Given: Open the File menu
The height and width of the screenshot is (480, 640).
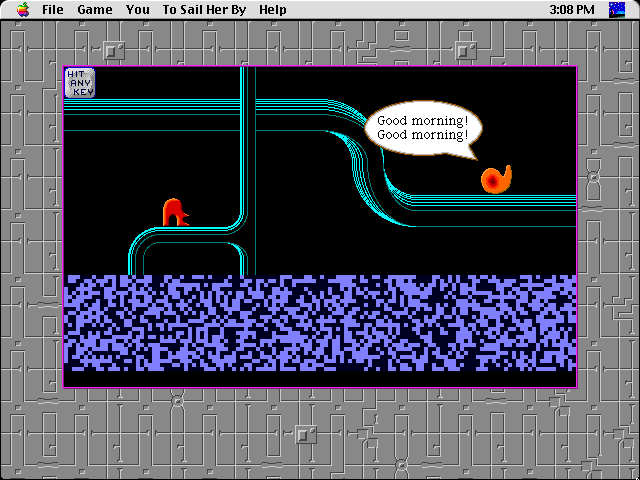Looking at the screenshot, I should click(53, 9).
